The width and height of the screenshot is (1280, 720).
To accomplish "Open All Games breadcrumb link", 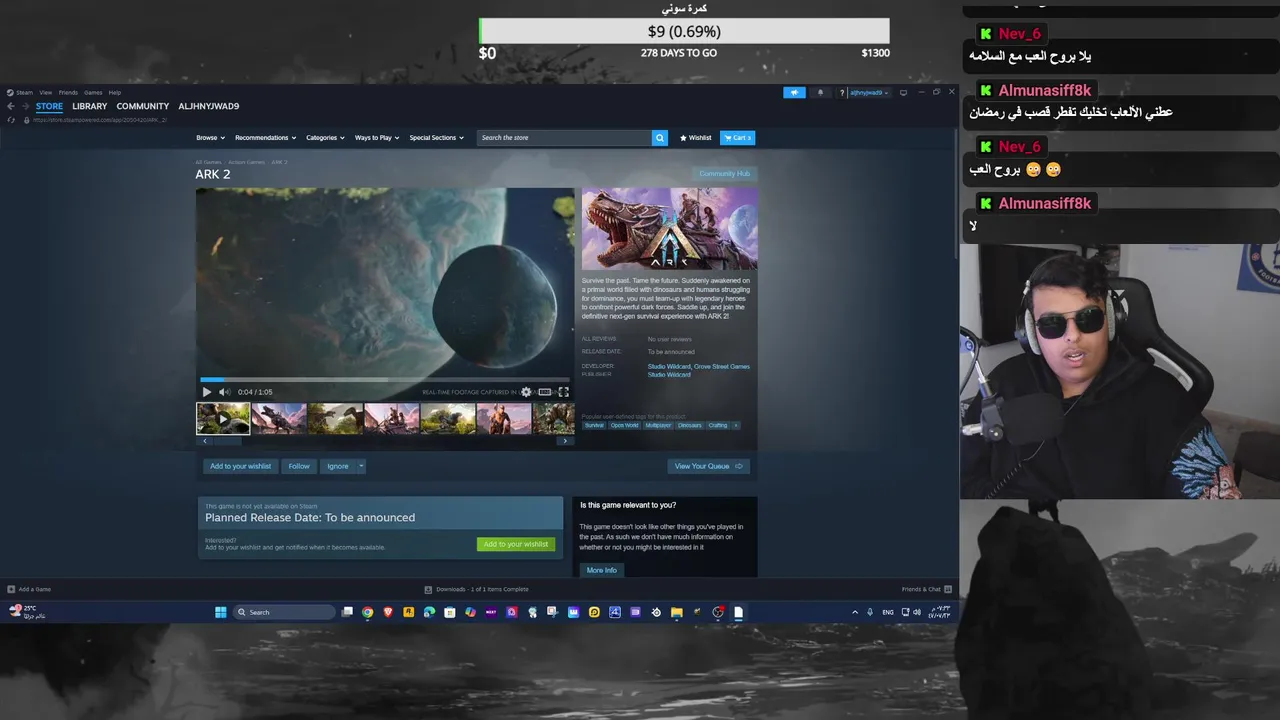I will (208, 162).
